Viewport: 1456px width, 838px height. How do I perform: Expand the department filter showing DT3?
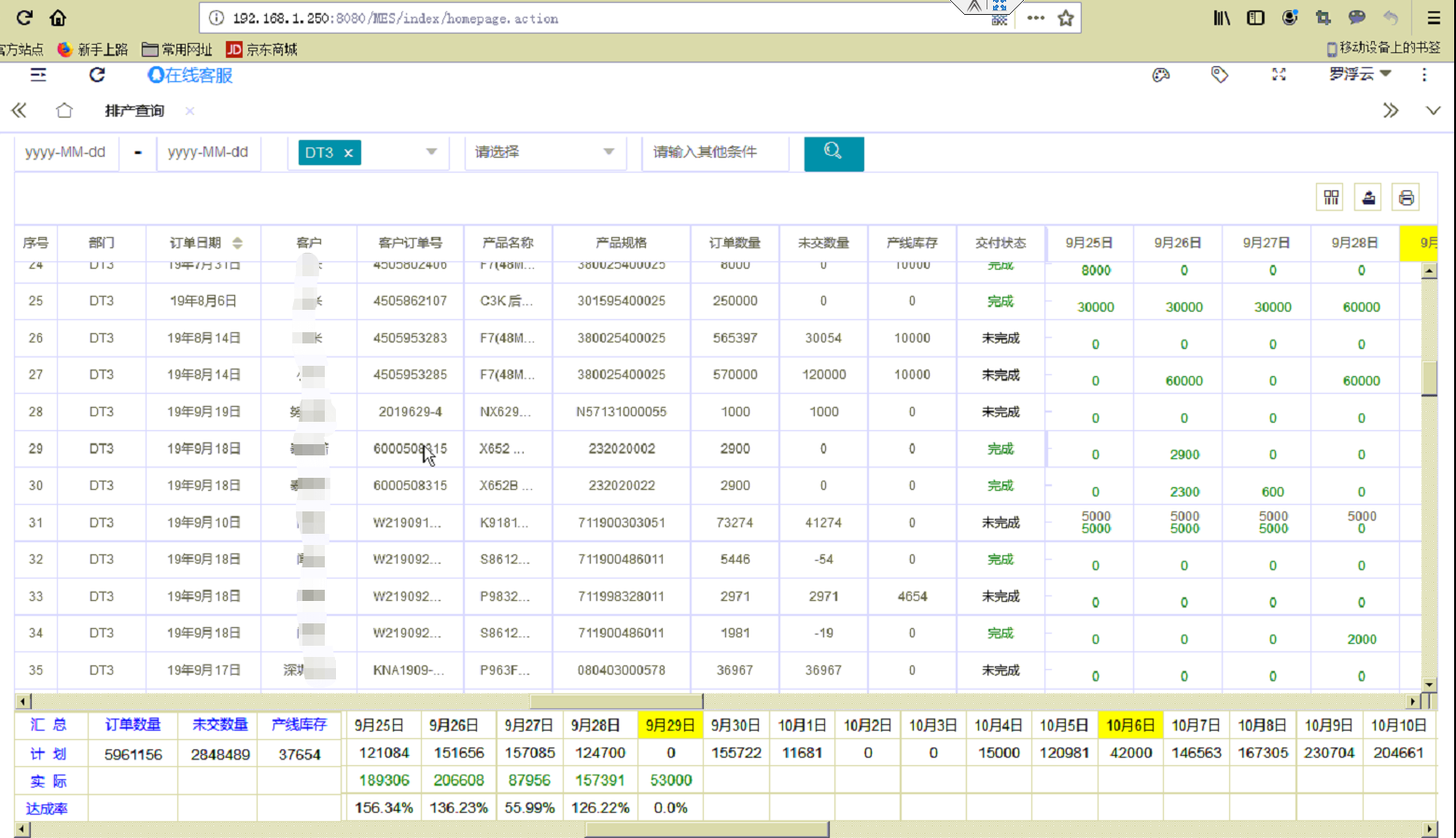[430, 151]
